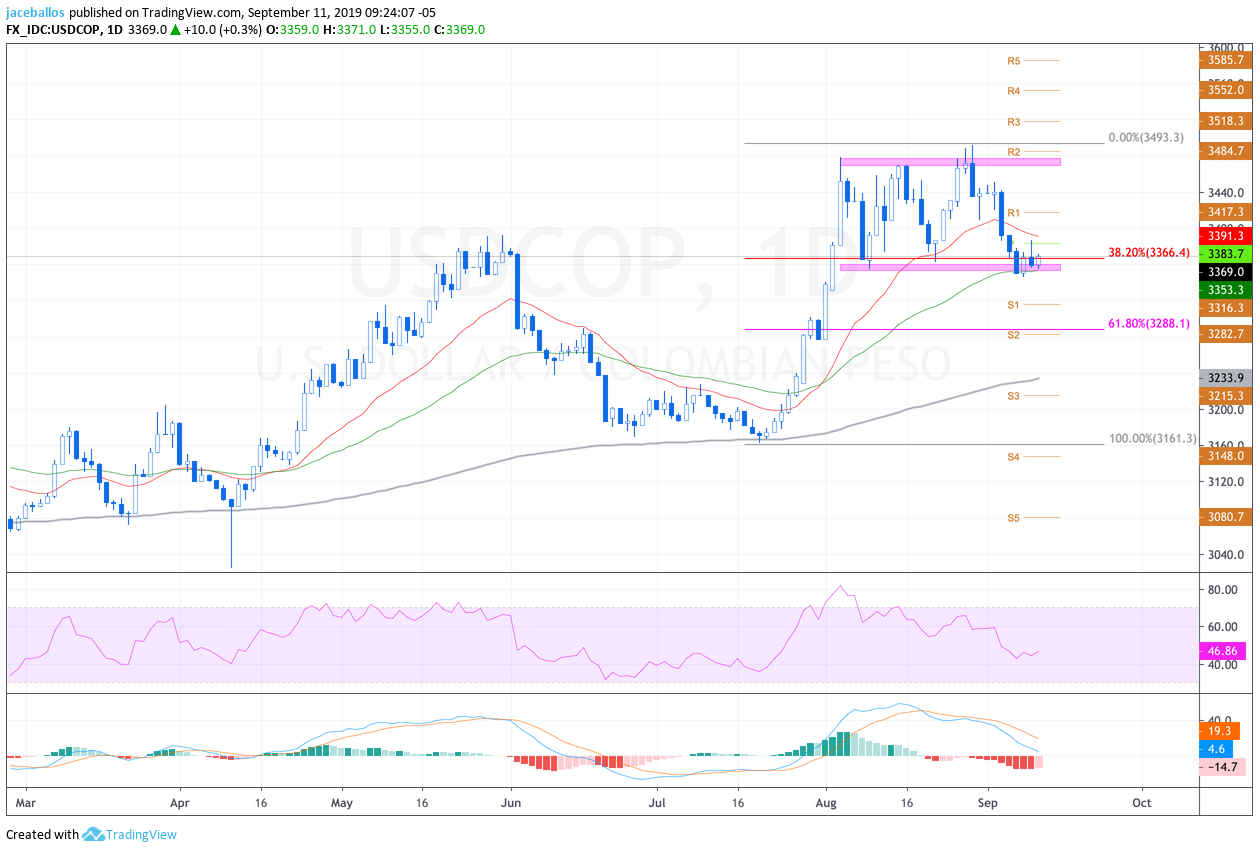Image resolution: width=1259 pixels, height=852 pixels.
Task: Click the green up-arrow change indicator
Action: [176, 30]
